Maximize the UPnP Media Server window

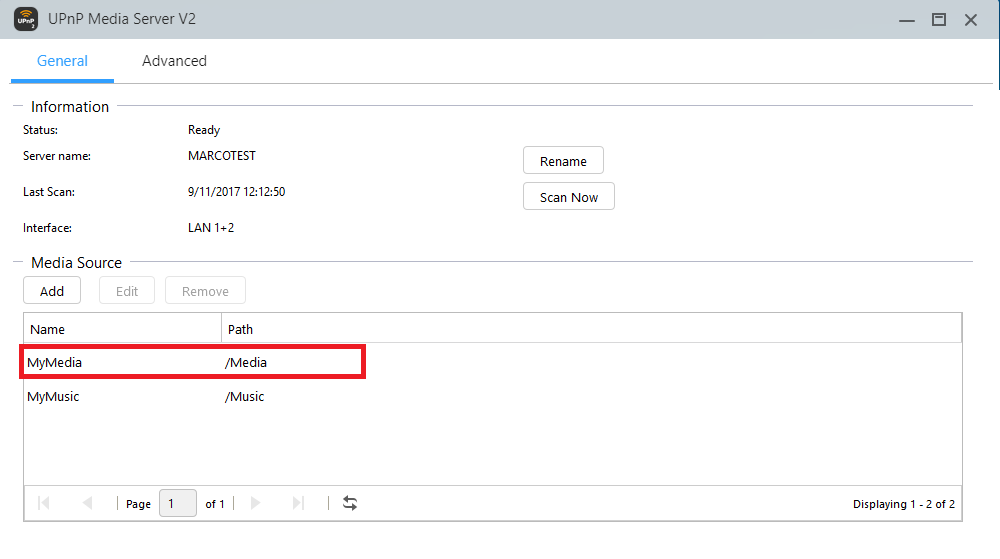pos(938,20)
